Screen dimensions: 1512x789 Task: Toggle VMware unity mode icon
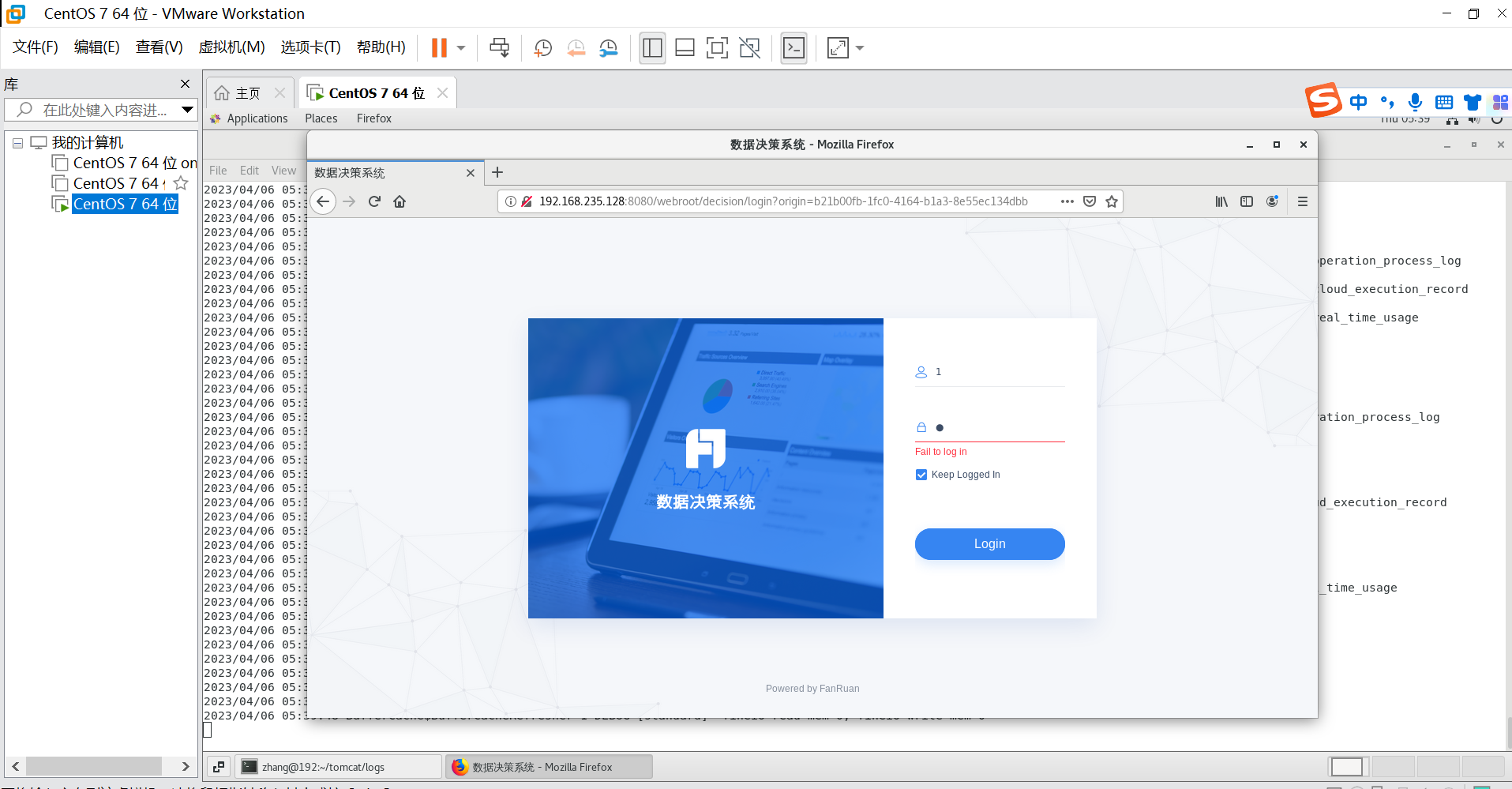[749, 48]
